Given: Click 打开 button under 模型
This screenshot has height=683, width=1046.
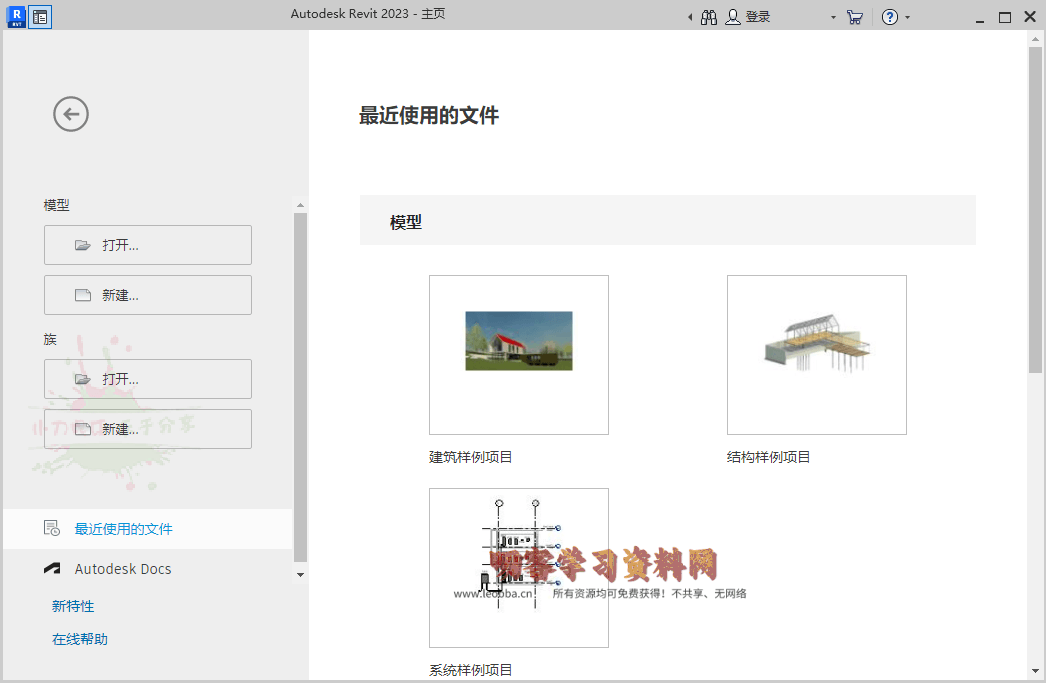Looking at the screenshot, I should [148, 245].
